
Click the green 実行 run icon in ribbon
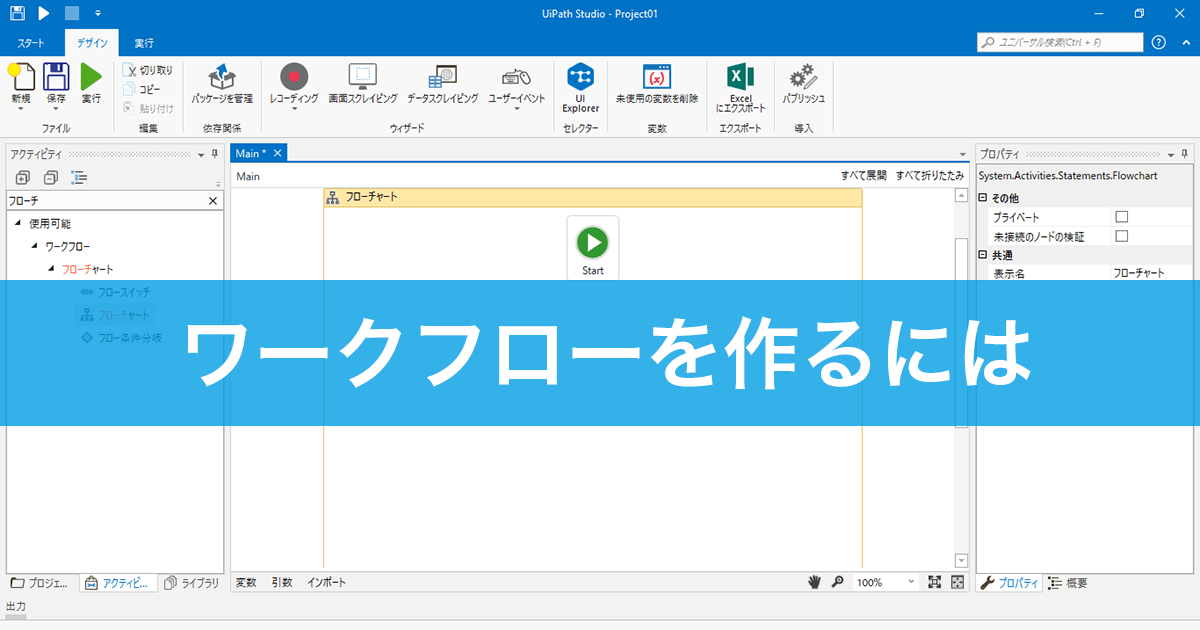click(91, 76)
